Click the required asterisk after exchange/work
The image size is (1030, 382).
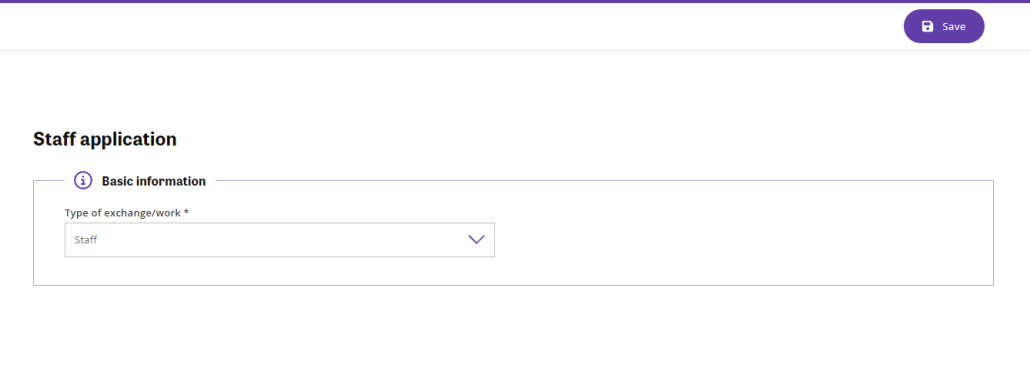(x=187, y=212)
